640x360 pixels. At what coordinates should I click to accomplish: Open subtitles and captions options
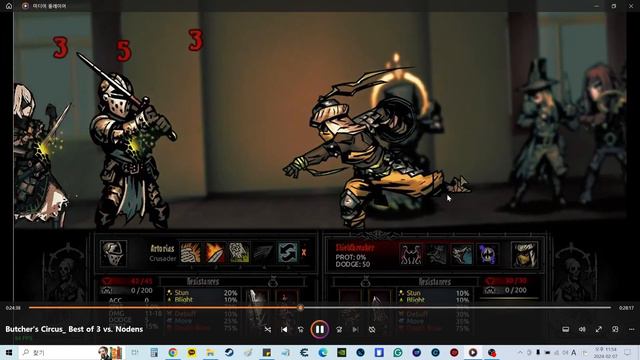pyautogui.click(x=566, y=329)
